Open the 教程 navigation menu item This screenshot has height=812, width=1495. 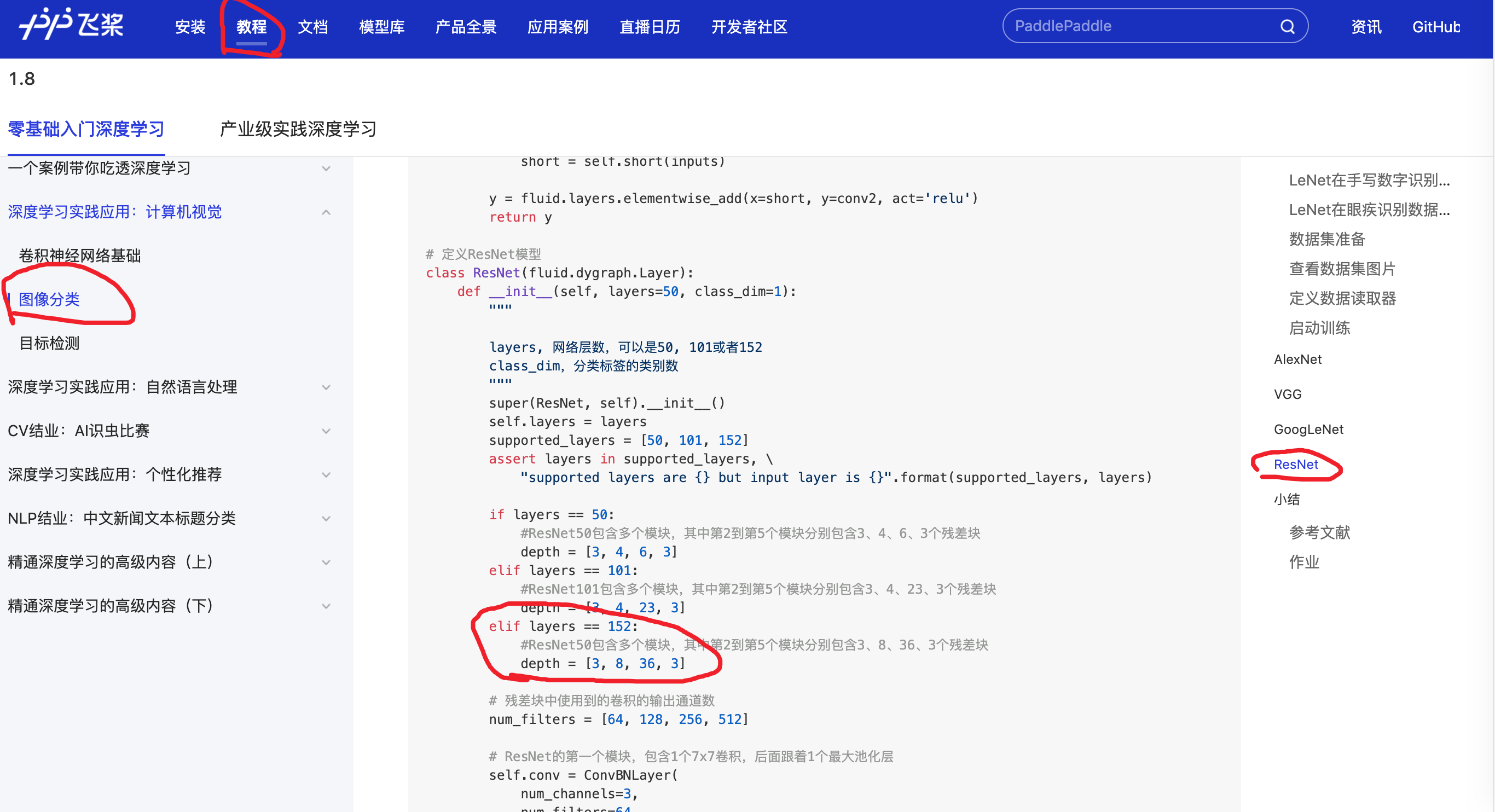251,27
